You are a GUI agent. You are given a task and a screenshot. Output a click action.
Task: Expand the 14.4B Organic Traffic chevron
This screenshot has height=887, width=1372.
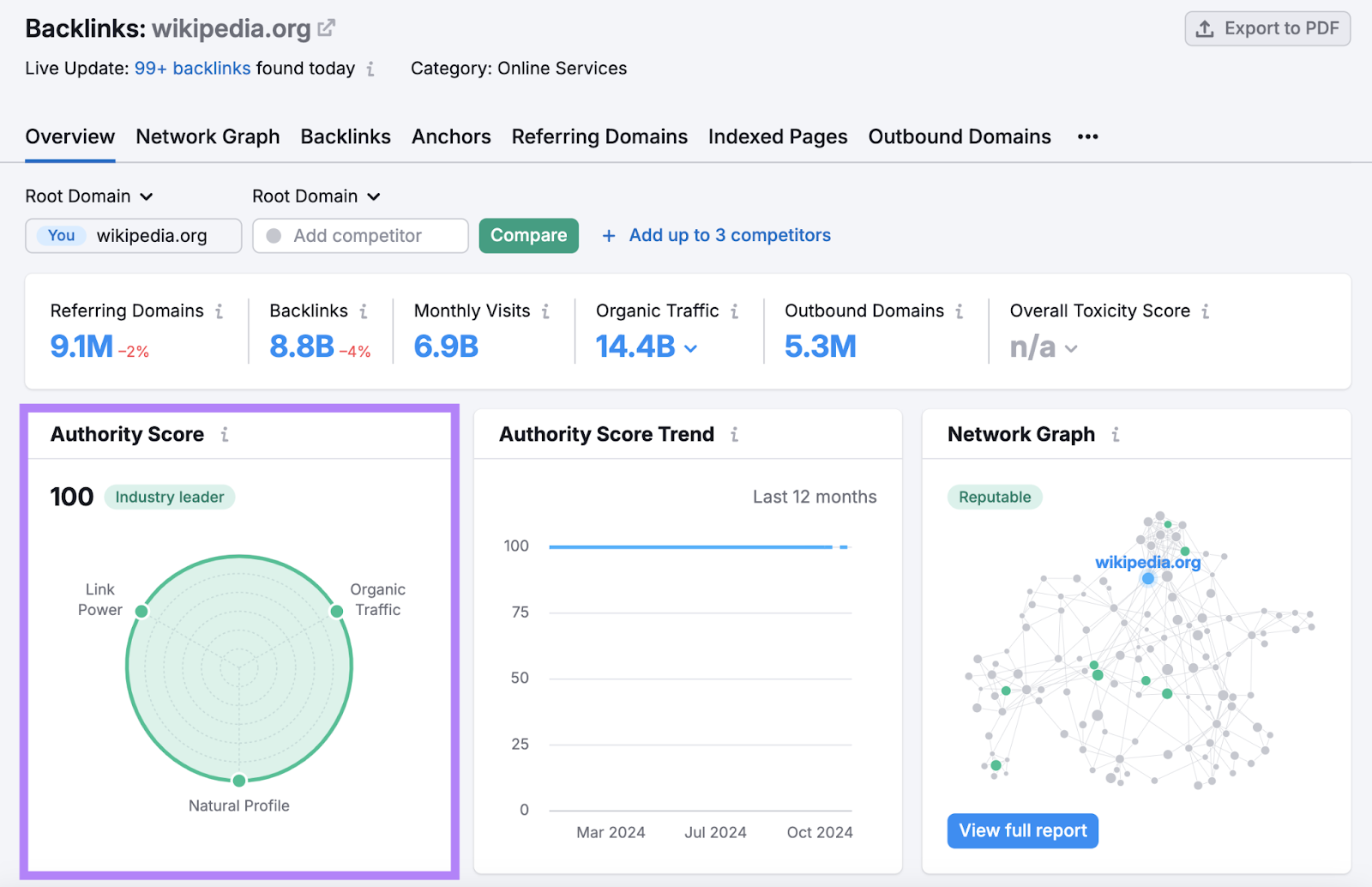click(x=693, y=348)
